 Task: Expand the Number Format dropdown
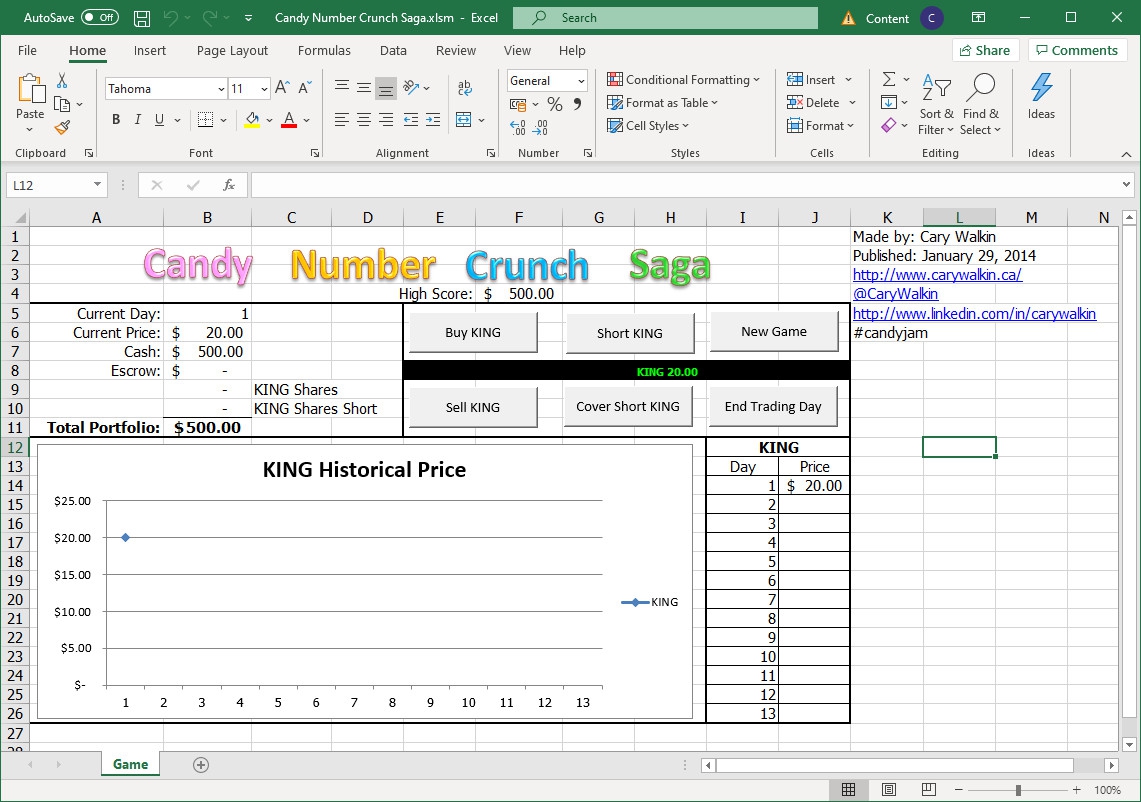coord(580,81)
